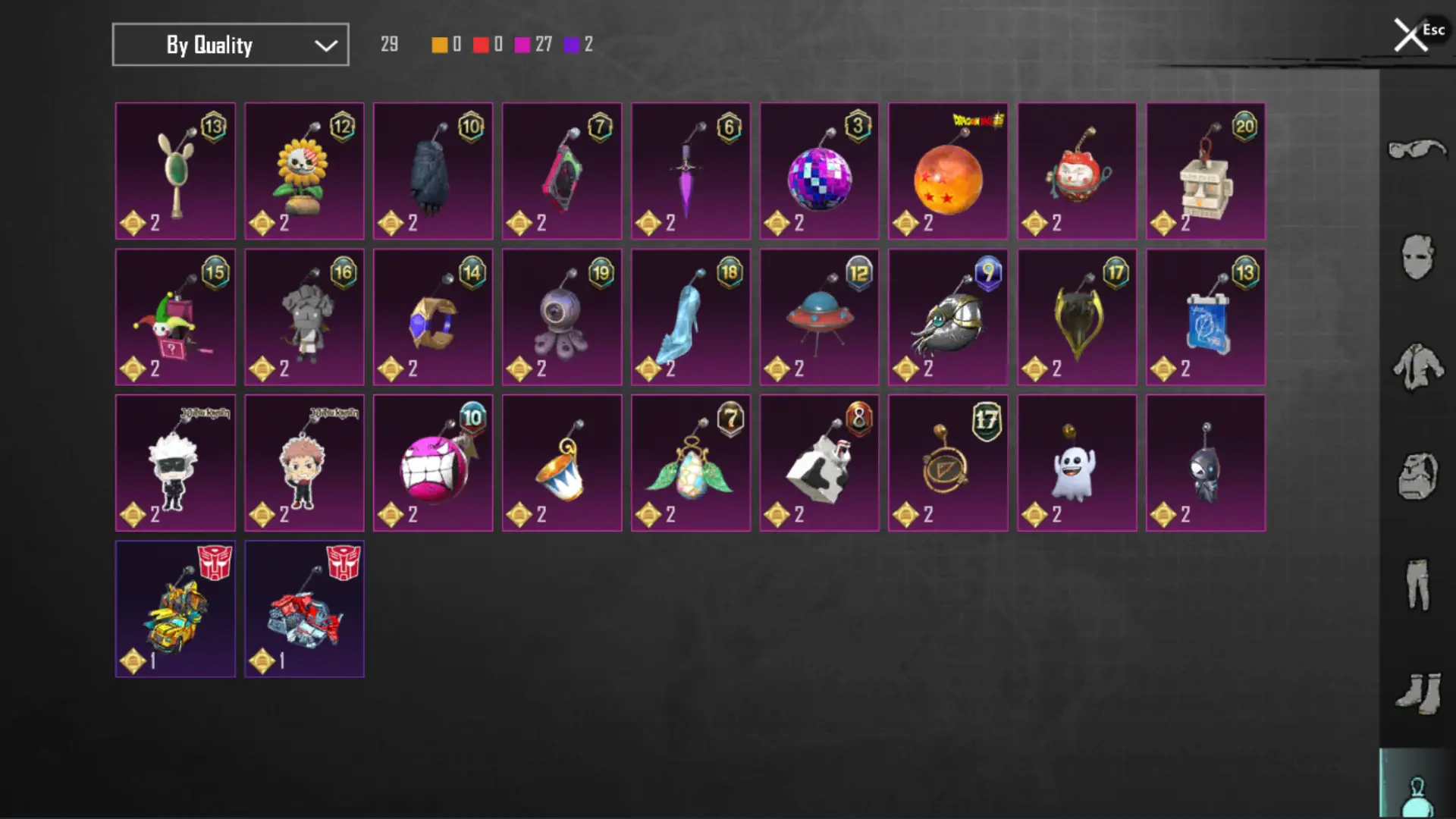
Task: Select the yellow Transformers robot ornament
Action: coord(175,609)
